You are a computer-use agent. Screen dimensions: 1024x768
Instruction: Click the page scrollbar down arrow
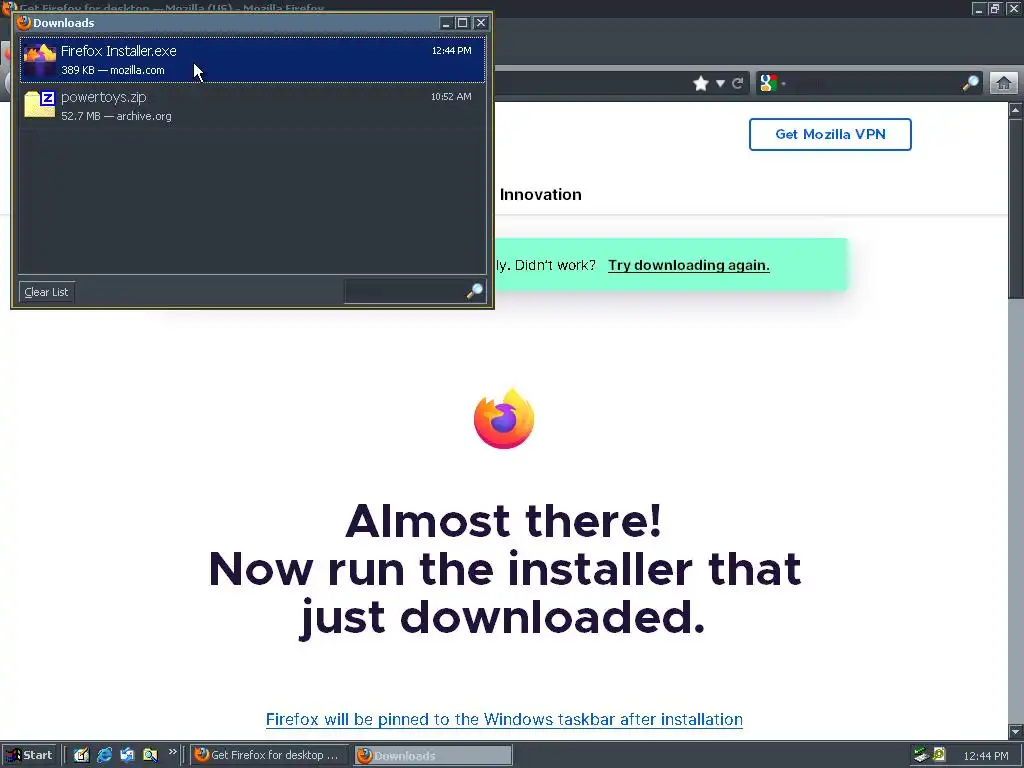tap(1016, 731)
